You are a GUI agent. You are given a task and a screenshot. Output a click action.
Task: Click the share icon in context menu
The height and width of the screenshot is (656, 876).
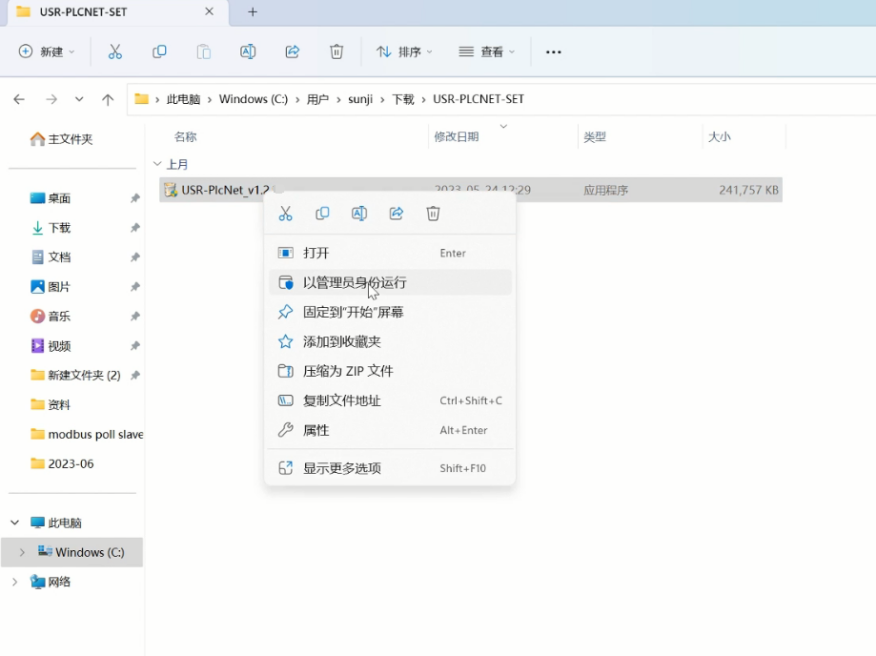click(x=396, y=213)
